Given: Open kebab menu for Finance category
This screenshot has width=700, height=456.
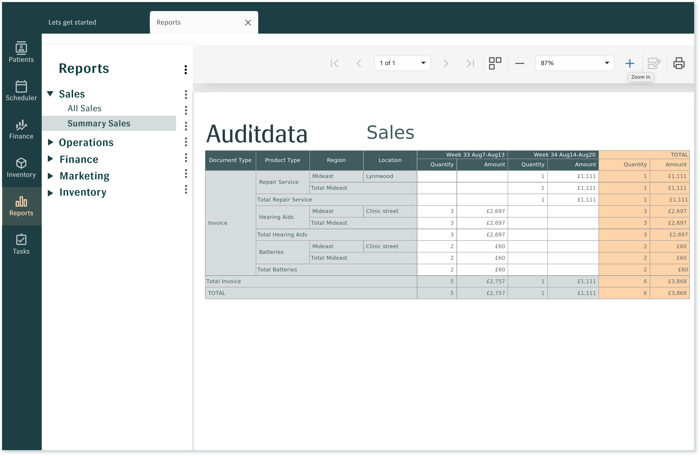Looking at the screenshot, I should [x=186, y=158].
